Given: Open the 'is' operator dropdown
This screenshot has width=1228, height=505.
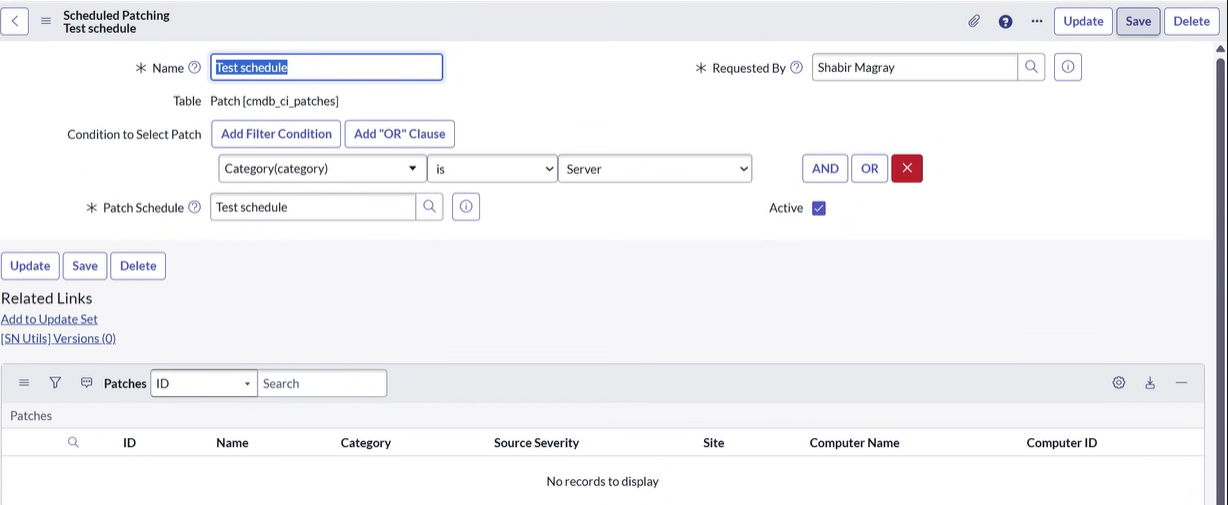Looking at the screenshot, I should pos(492,169).
